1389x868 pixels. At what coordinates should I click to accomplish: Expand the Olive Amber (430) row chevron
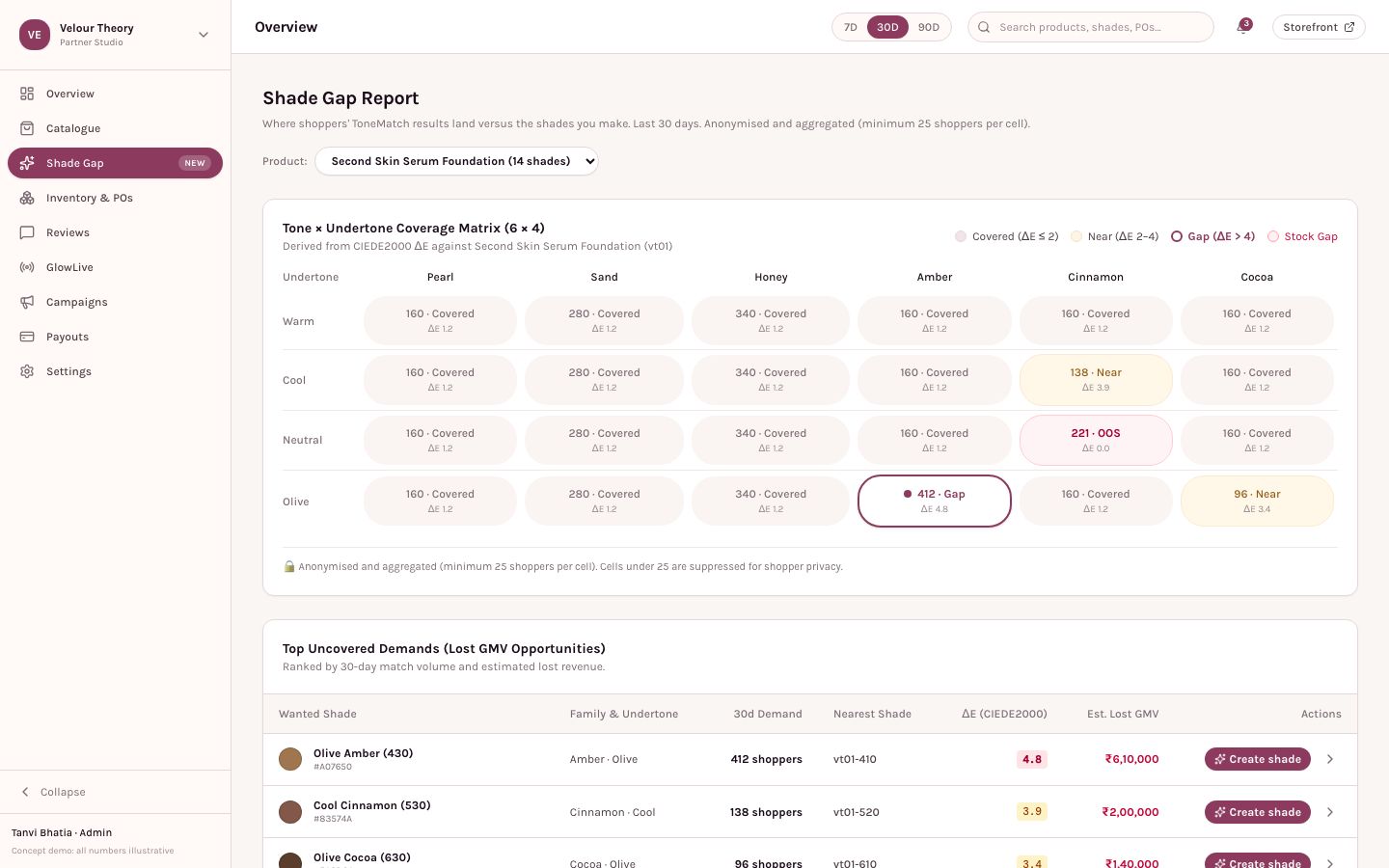[1330, 759]
